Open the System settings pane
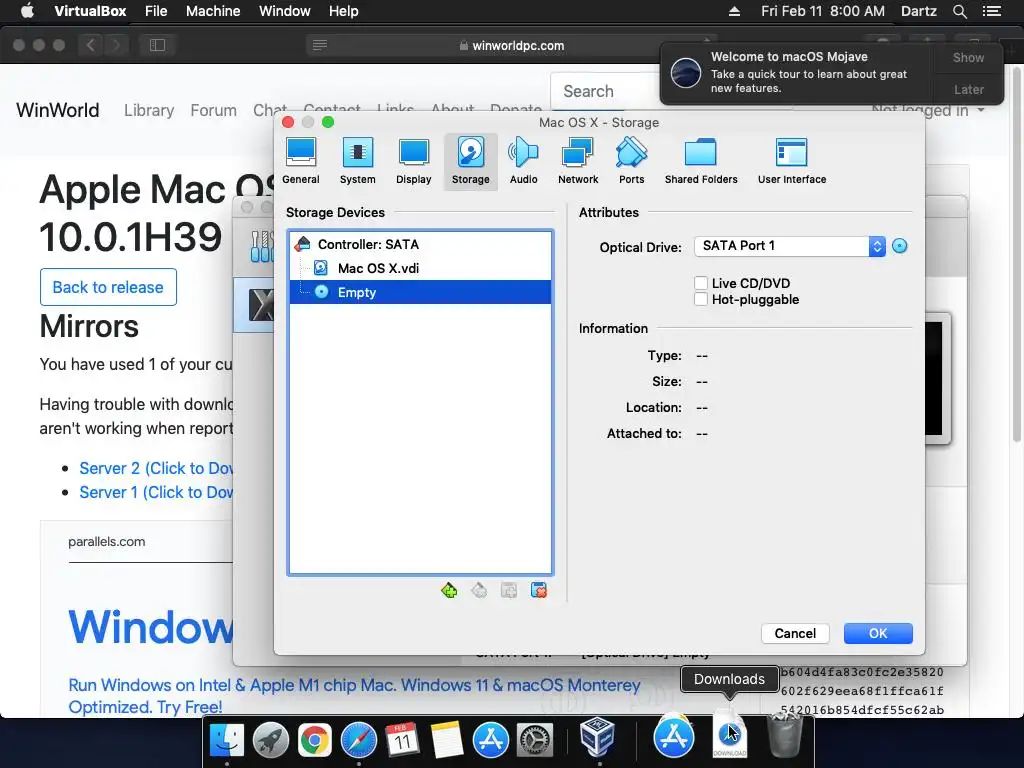The image size is (1024, 768). click(x=357, y=161)
